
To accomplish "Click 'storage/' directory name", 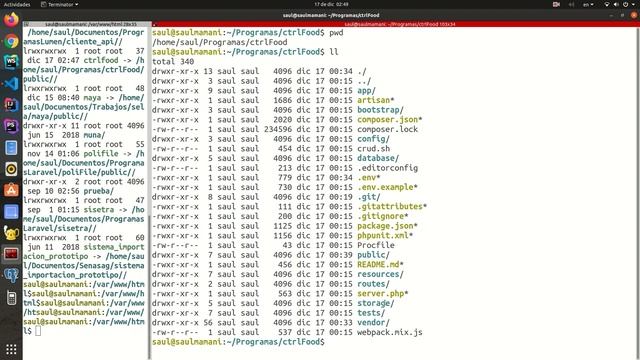I will [376, 303].
